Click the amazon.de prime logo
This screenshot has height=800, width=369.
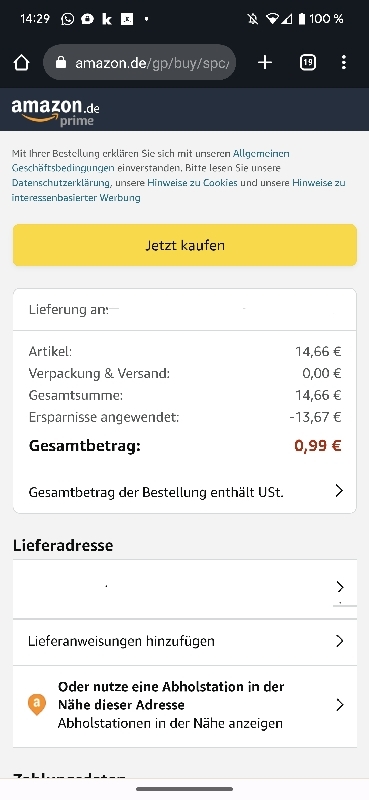point(55,112)
